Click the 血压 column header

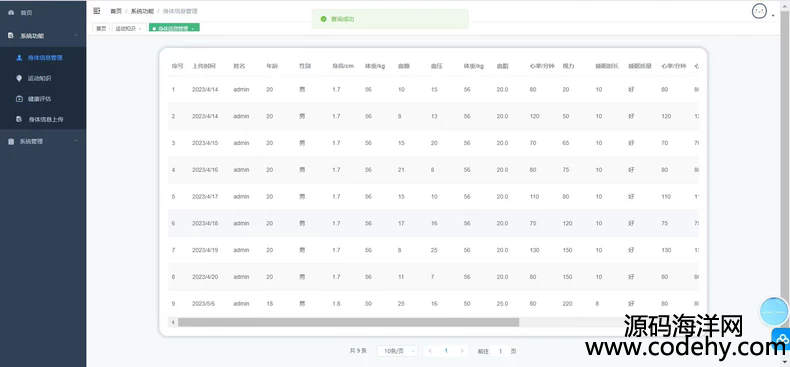coord(436,66)
